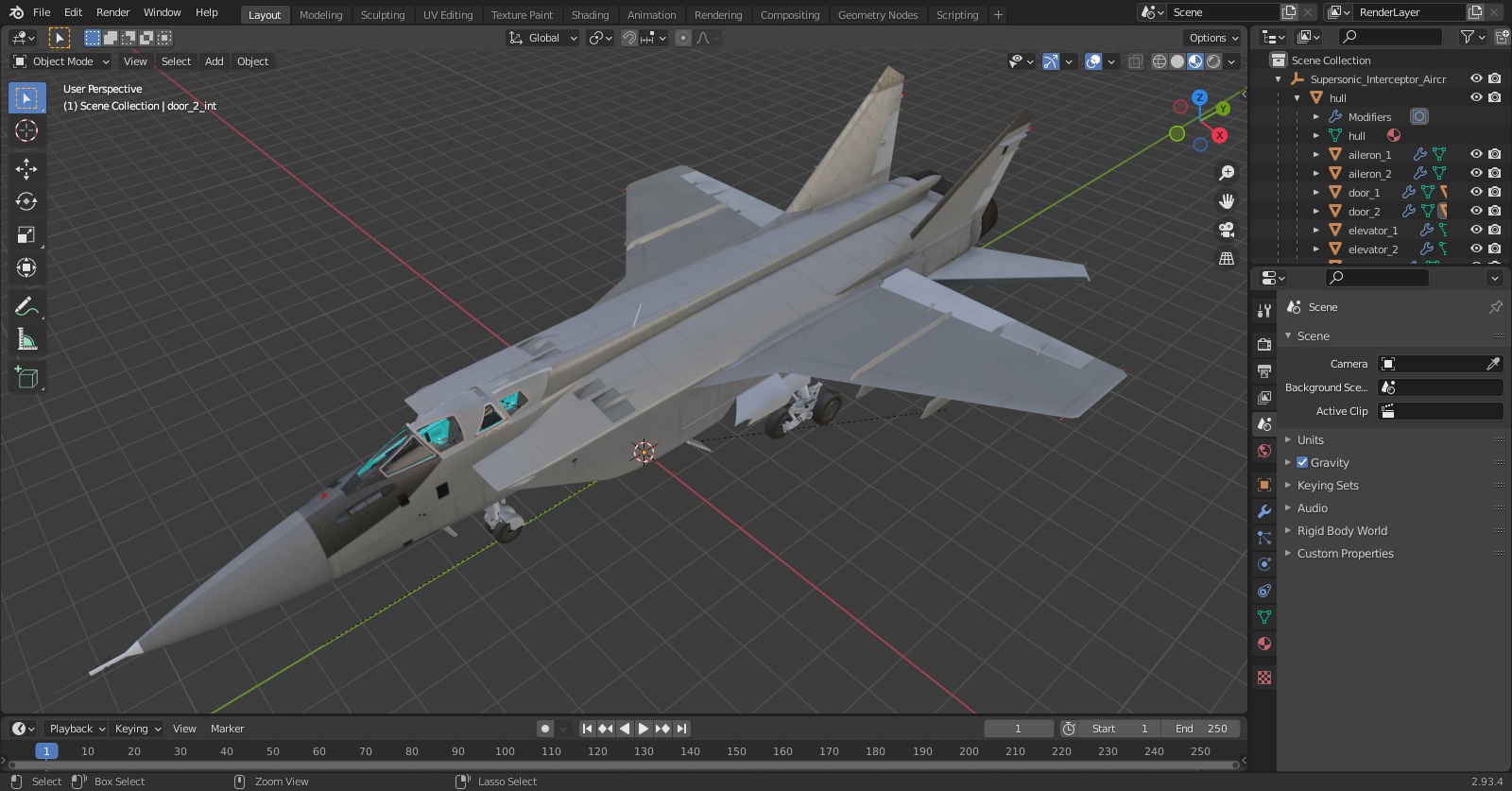Open the Object Data properties tab
Screen dimensions: 1512x791
pyautogui.click(x=1264, y=617)
